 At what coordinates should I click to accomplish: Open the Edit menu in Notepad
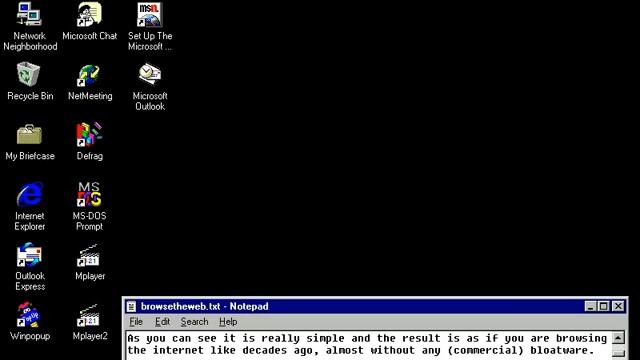[x=162, y=322]
